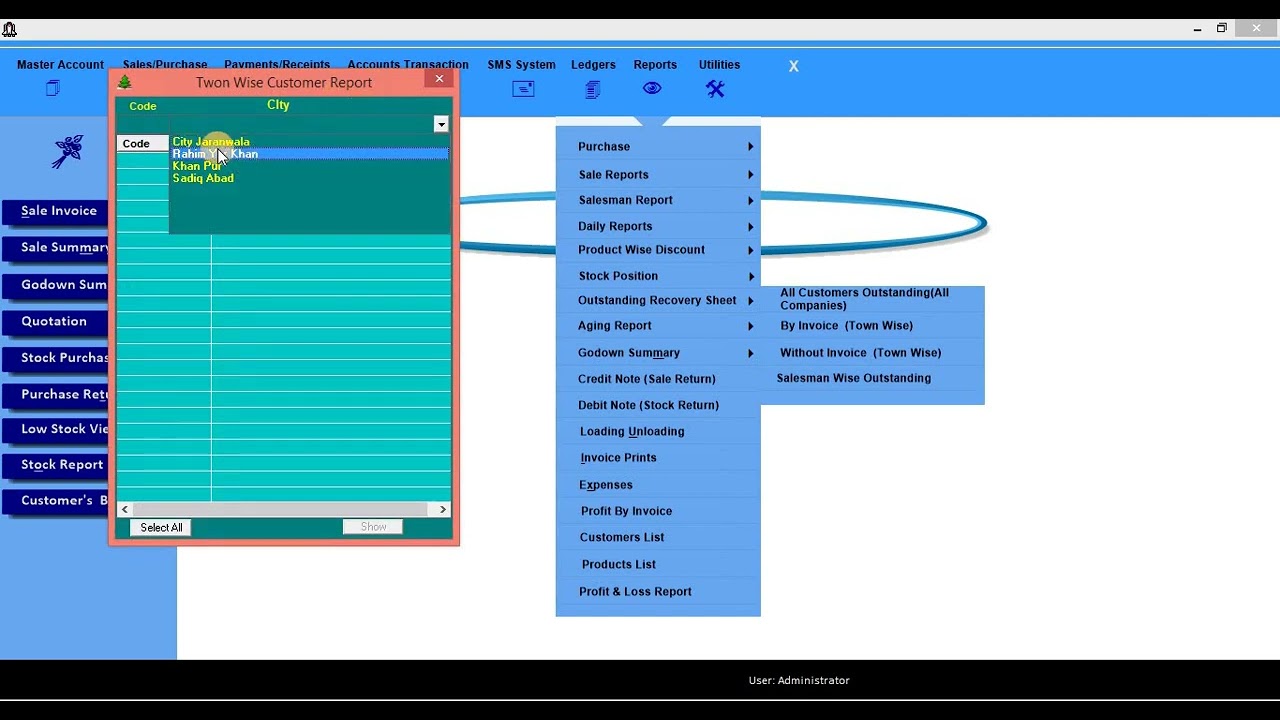Click the Reports eye icon
1280x720 pixels.
click(x=652, y=88)
